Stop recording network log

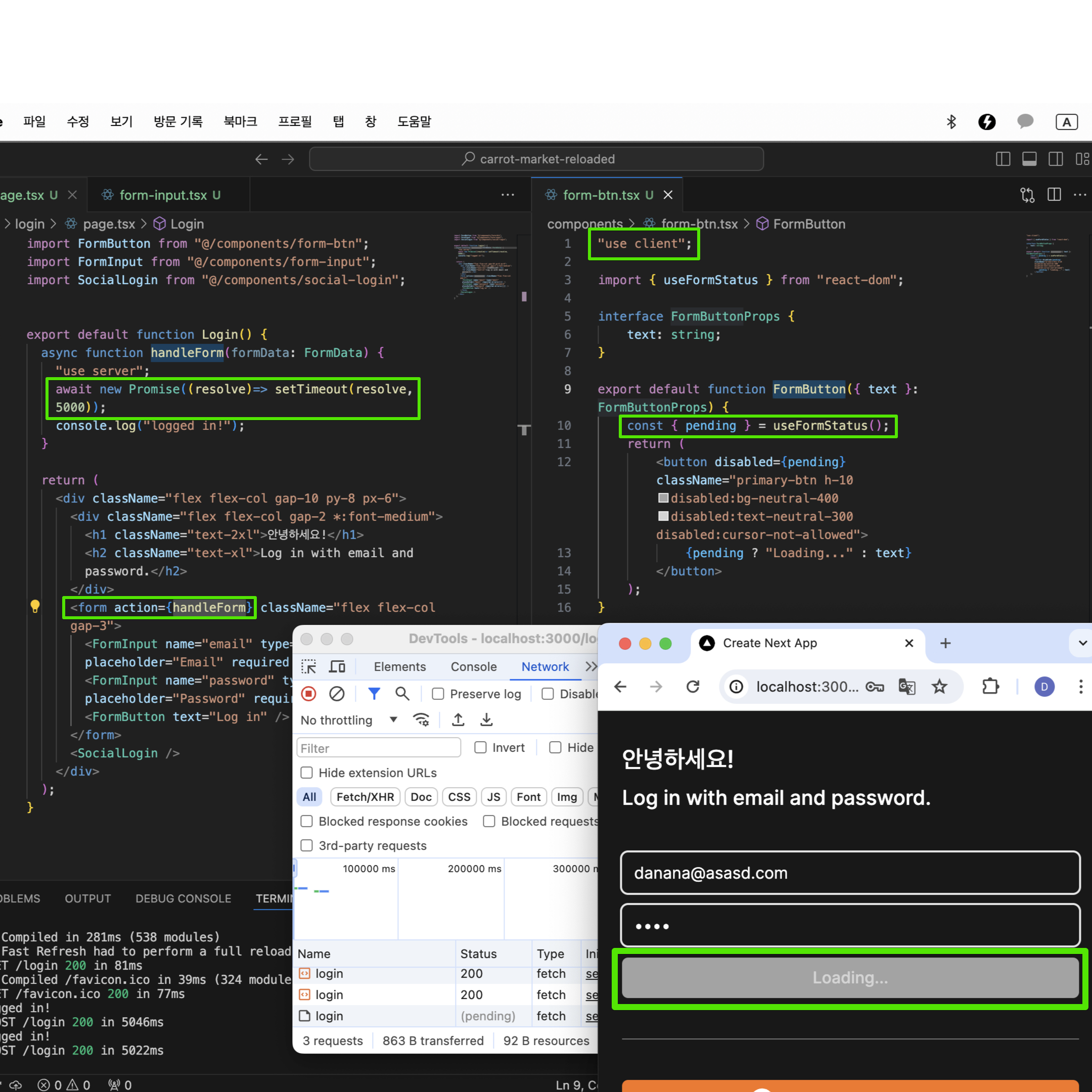point(308,694)
